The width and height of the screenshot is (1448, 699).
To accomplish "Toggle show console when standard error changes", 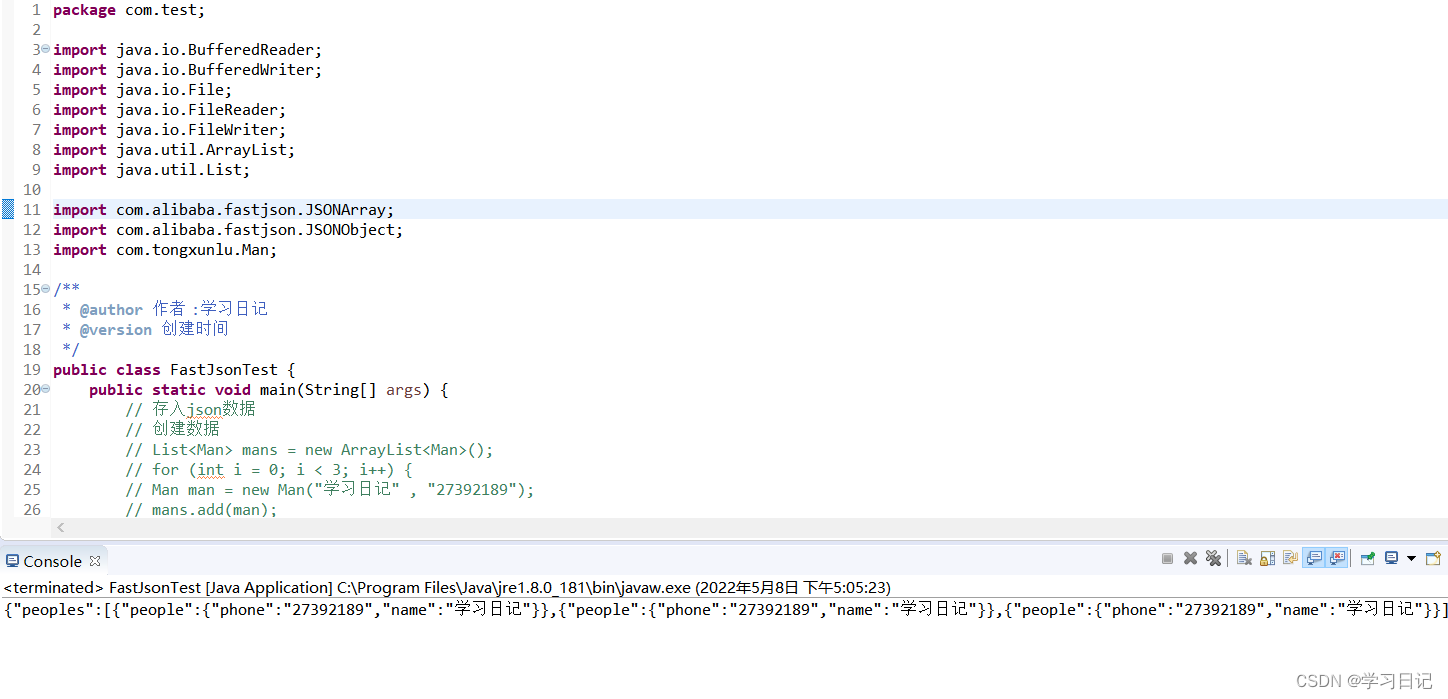I will coord(1337,558).
